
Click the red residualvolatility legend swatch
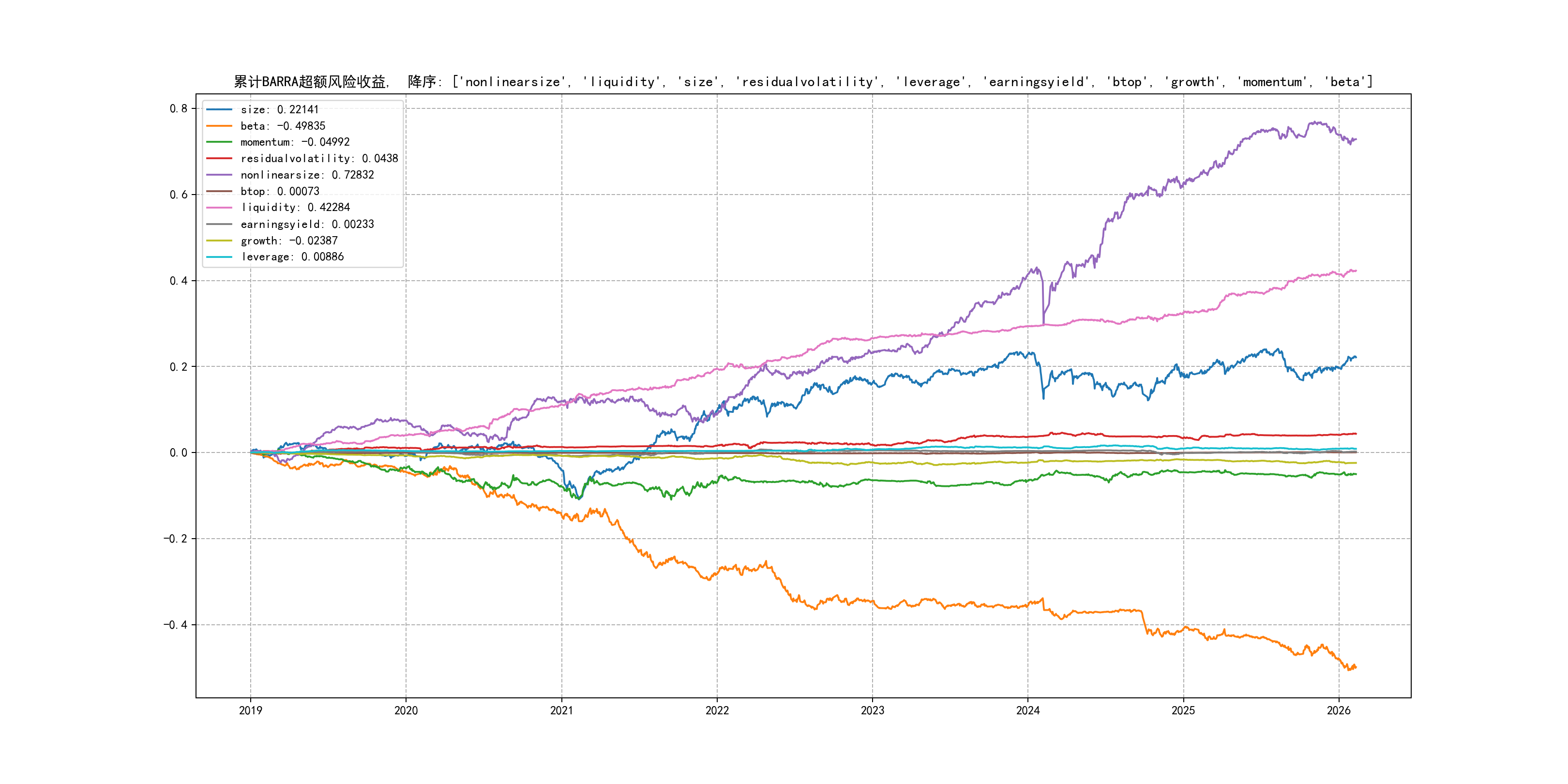tap(219, 158)
